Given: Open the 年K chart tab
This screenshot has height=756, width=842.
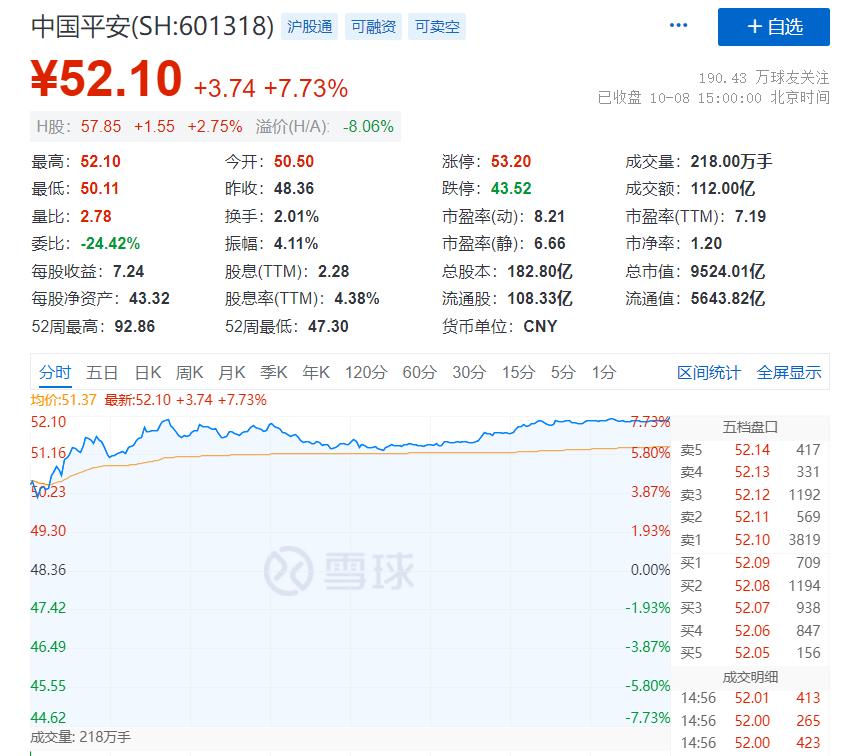Looking at the screenshot, I should [316, 372].
